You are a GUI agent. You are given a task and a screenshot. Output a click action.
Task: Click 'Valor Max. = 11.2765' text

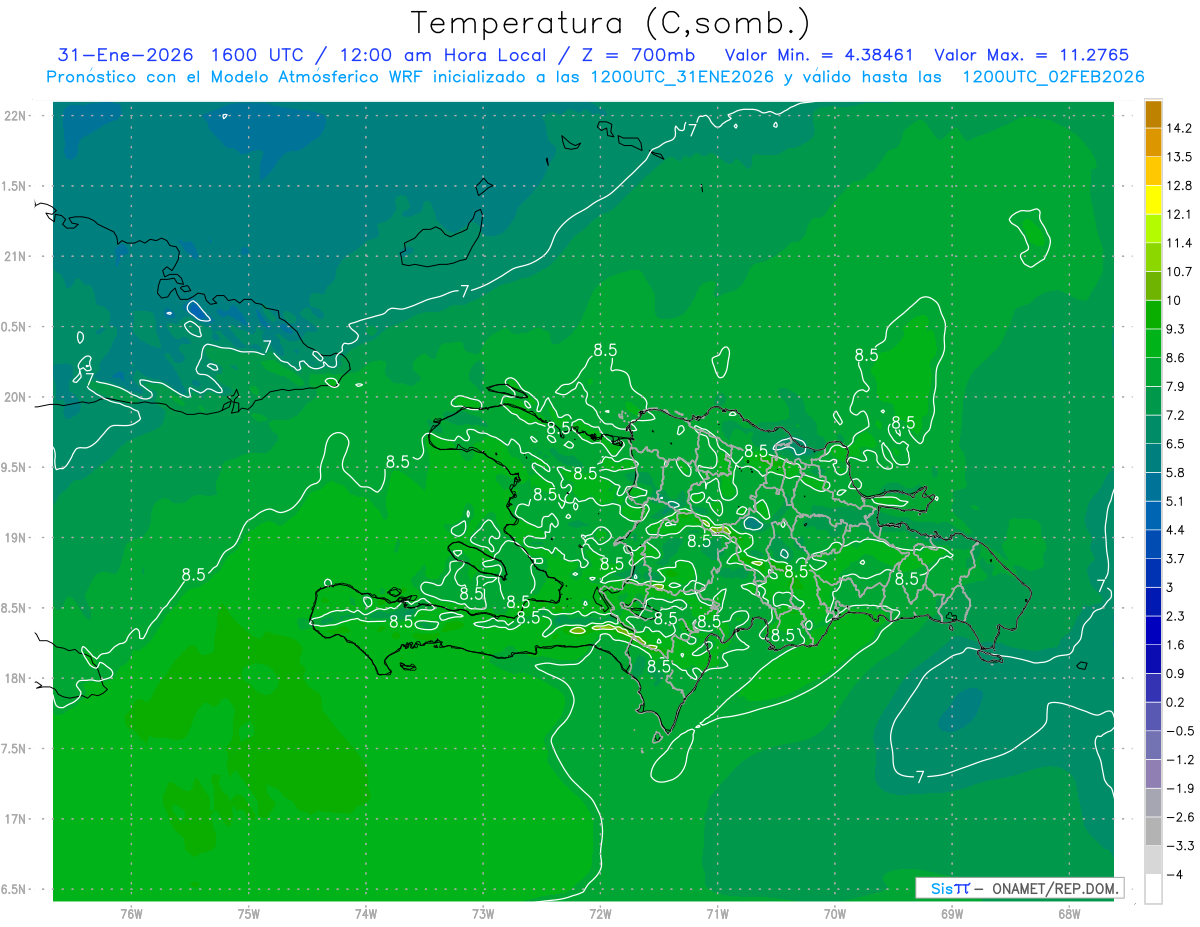(1031, 55)
